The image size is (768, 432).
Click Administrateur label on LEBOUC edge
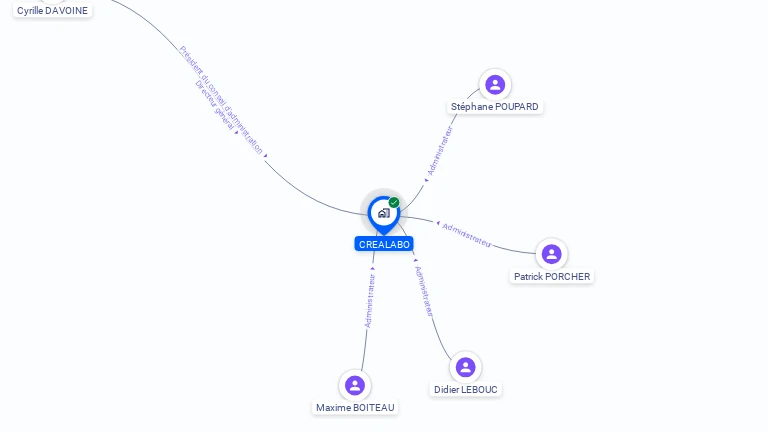pyautogui.click(x=424, y=291)
